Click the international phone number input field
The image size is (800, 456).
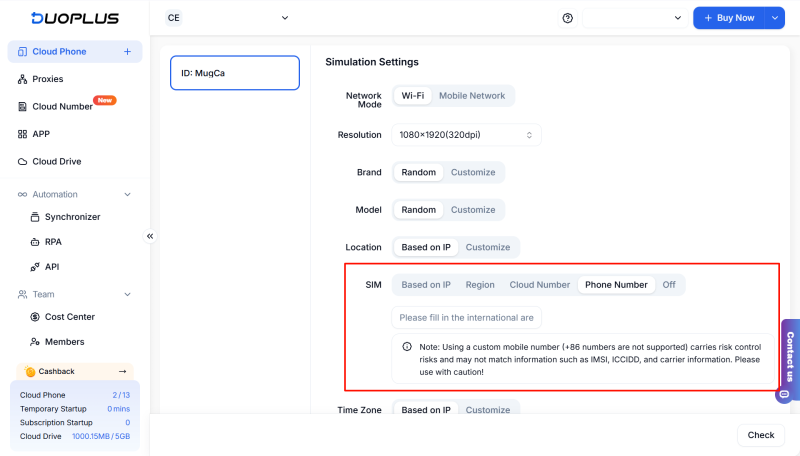(x=466, y=318)
